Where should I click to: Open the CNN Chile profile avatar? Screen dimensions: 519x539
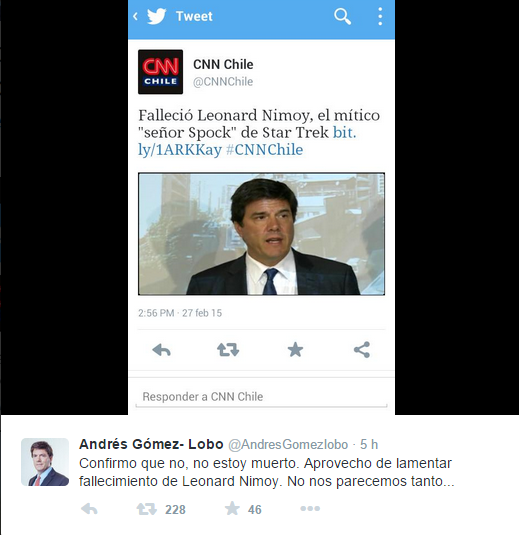point(161,72)
